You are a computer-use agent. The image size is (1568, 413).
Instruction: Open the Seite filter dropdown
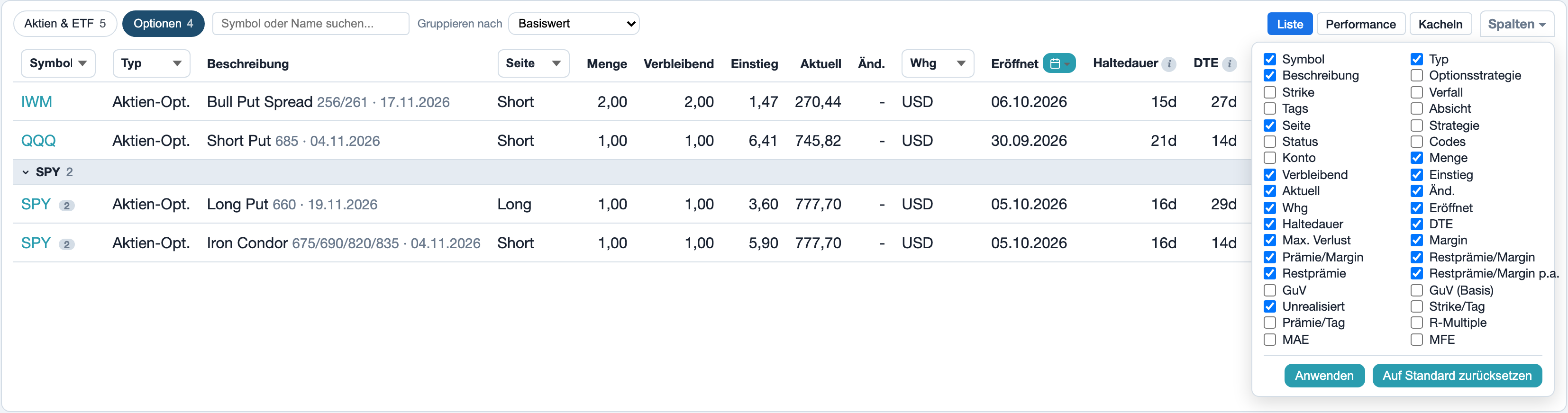[533, 63]
